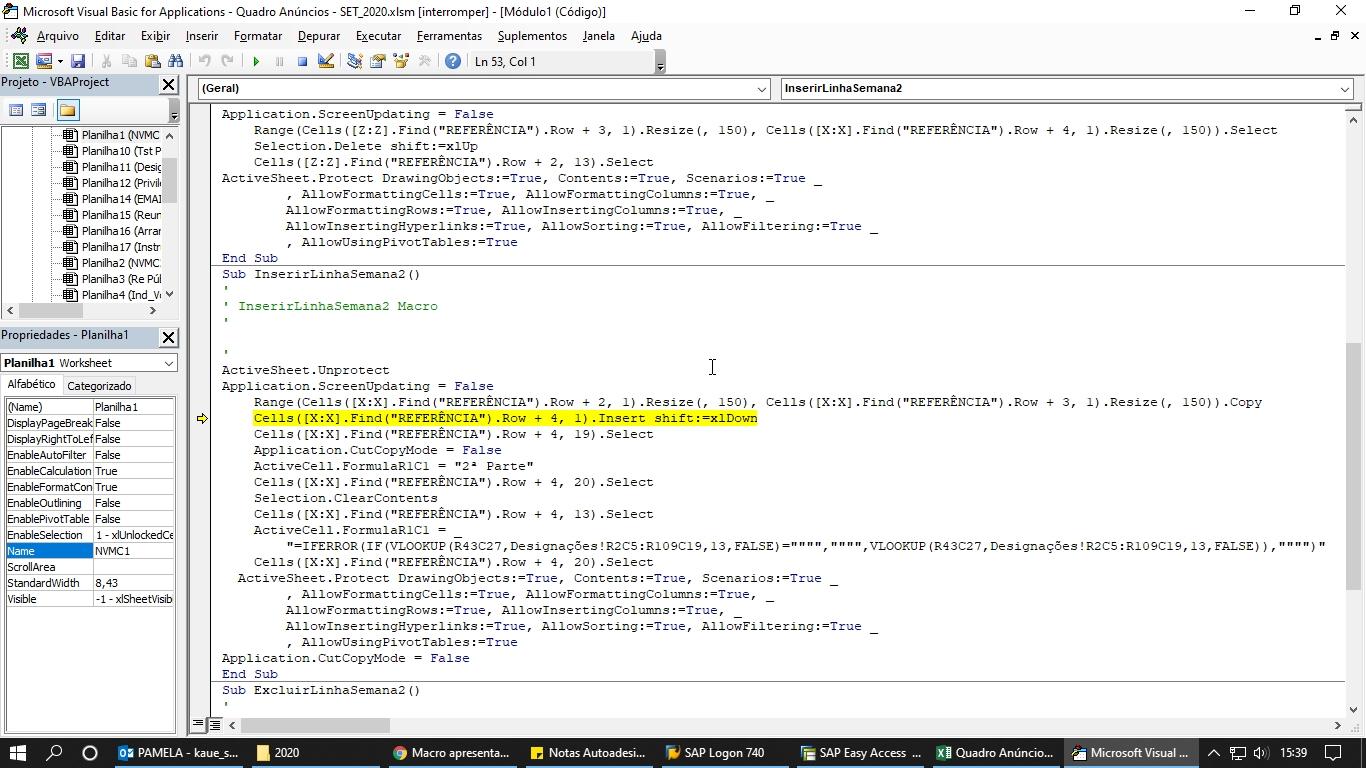Close the Projeto - VBAProject panel
The width and height of the screenshot is (1366, 768).
[168, 85]
